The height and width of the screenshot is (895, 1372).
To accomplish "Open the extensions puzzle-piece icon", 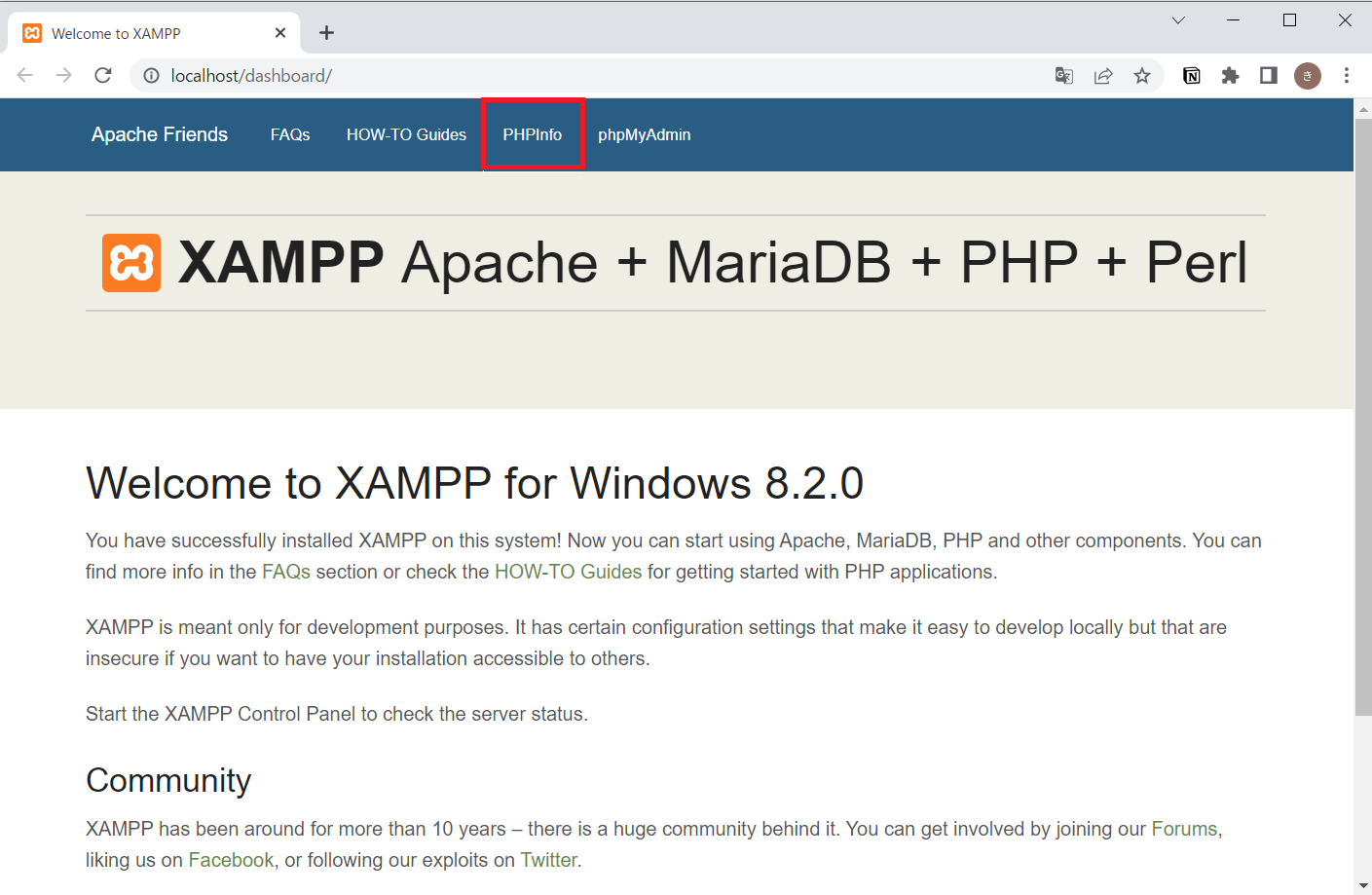I will click(1229, 75).
